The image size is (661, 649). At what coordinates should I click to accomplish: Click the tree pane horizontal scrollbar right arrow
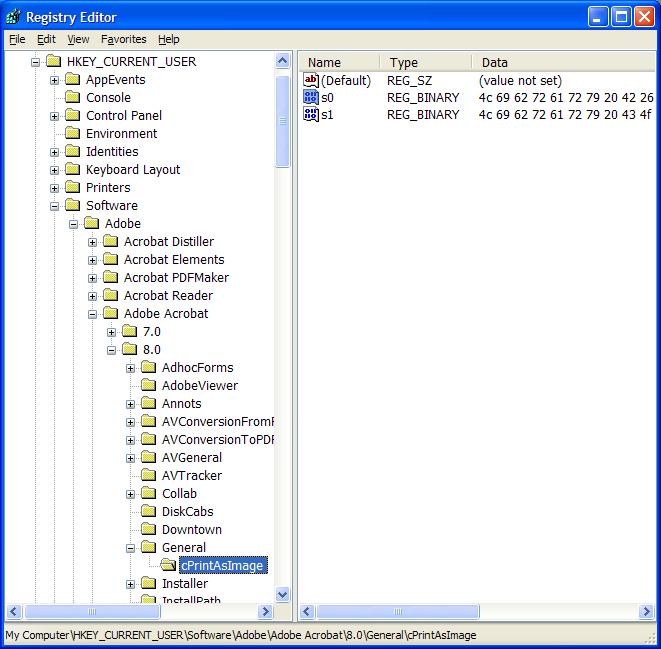coord(266,612)
